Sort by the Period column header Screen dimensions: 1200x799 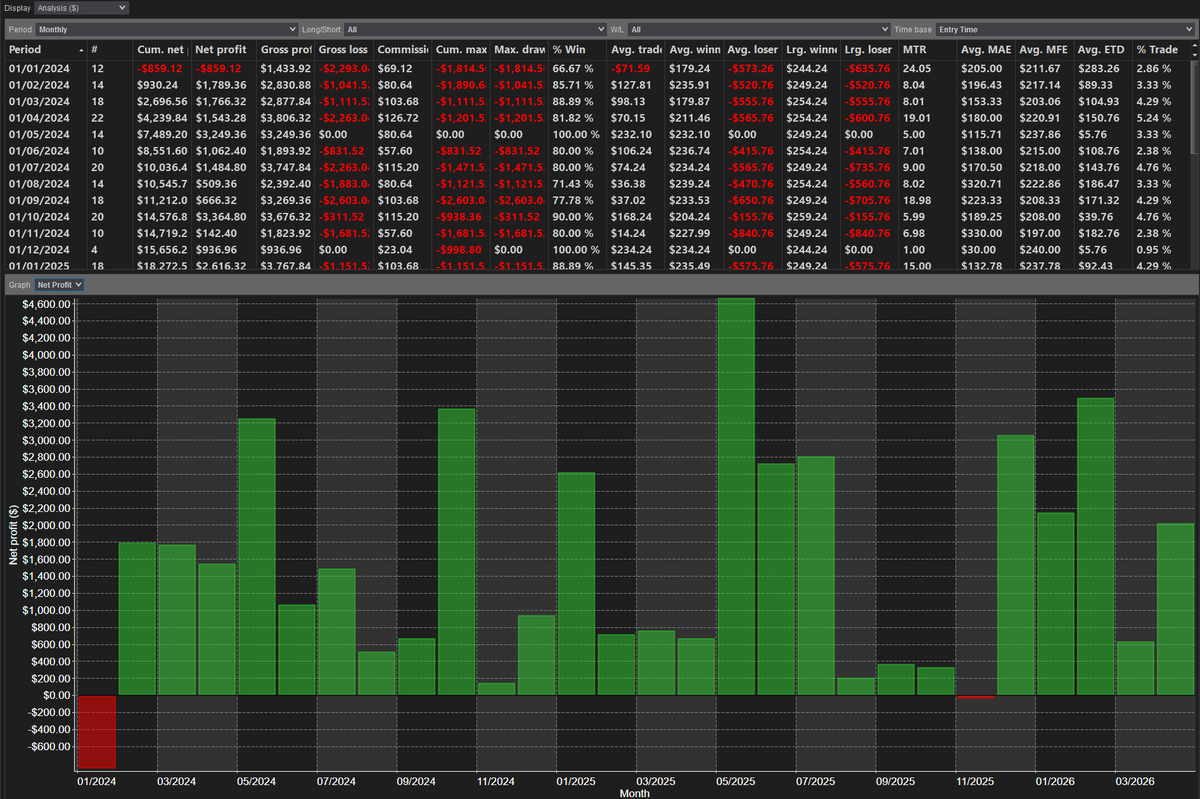(45, 49)
